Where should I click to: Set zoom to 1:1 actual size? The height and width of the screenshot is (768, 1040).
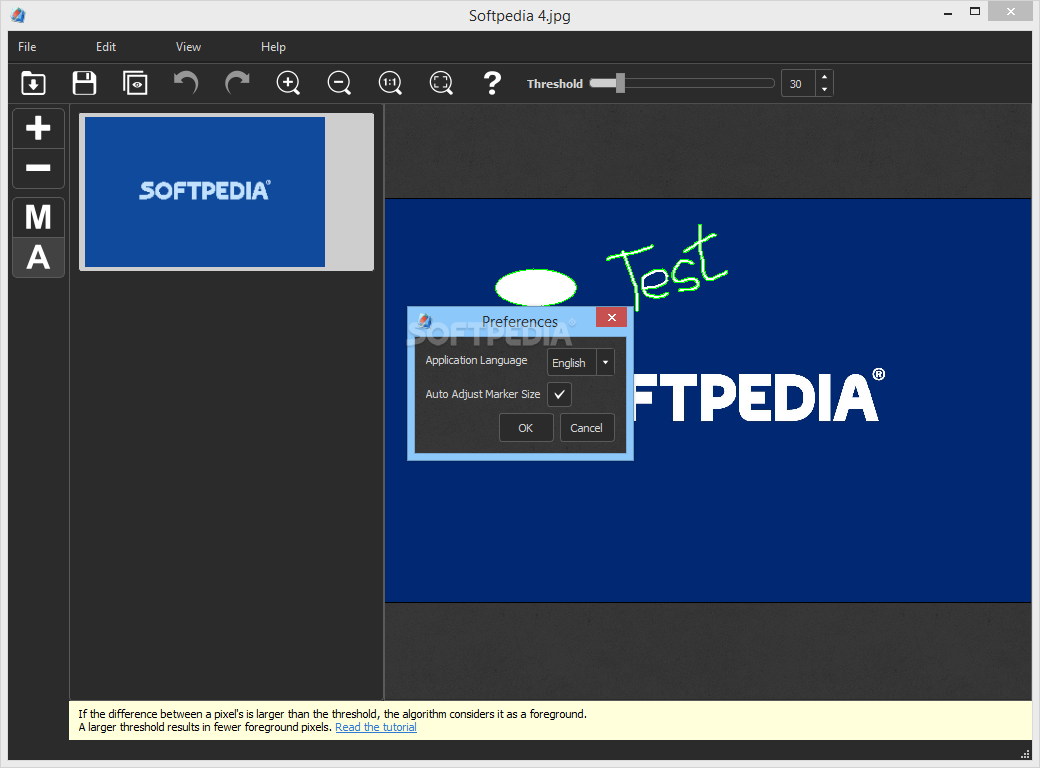tap(390, 84)
